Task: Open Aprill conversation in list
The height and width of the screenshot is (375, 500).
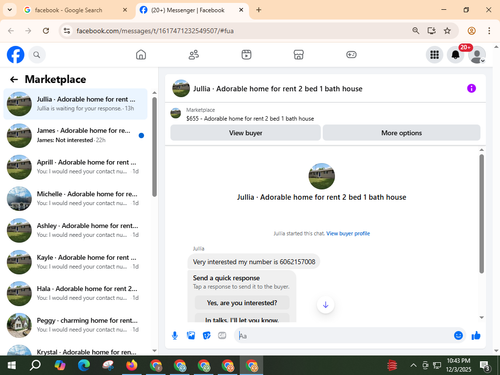Action: [75, 167]
